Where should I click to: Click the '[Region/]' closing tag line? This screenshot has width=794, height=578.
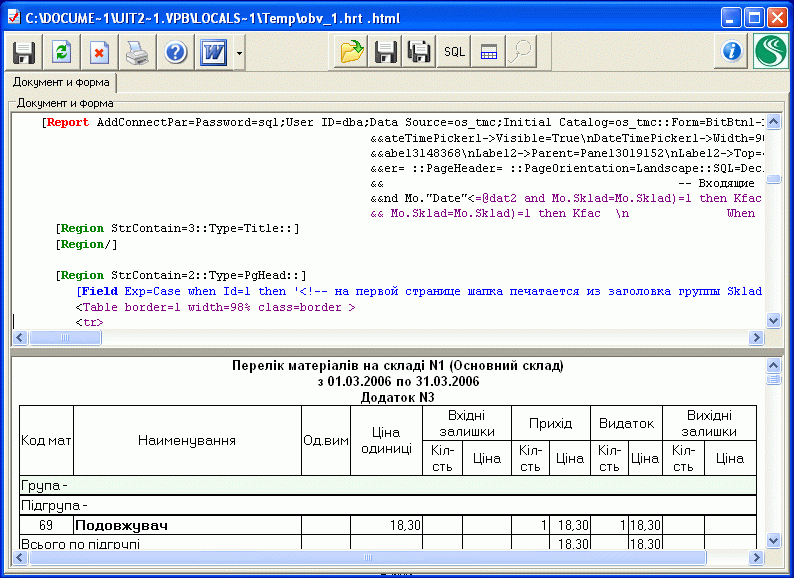coord(86,244)
